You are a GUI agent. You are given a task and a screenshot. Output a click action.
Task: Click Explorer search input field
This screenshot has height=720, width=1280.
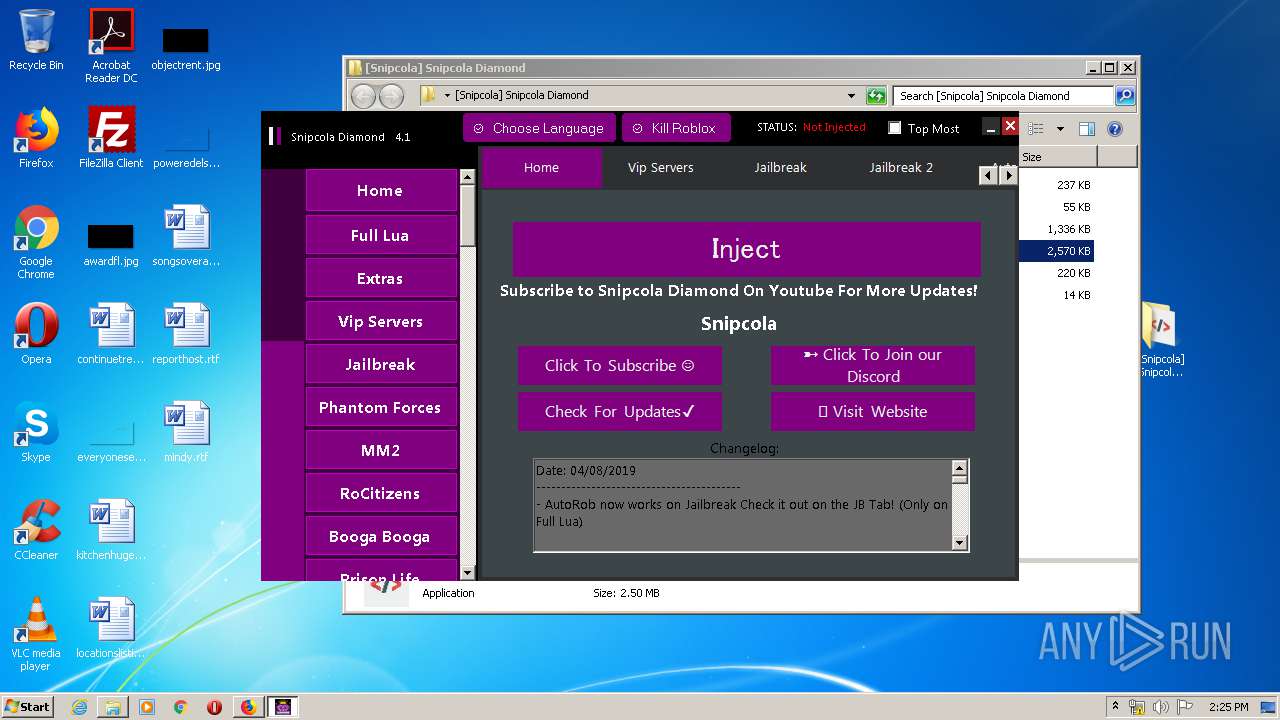coord(1003,96)
